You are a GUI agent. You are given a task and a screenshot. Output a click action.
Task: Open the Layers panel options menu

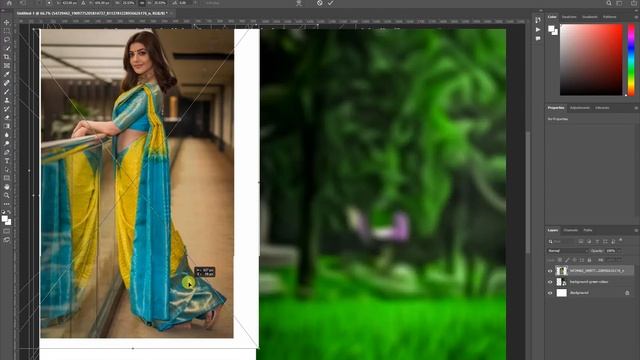[636, 230]
